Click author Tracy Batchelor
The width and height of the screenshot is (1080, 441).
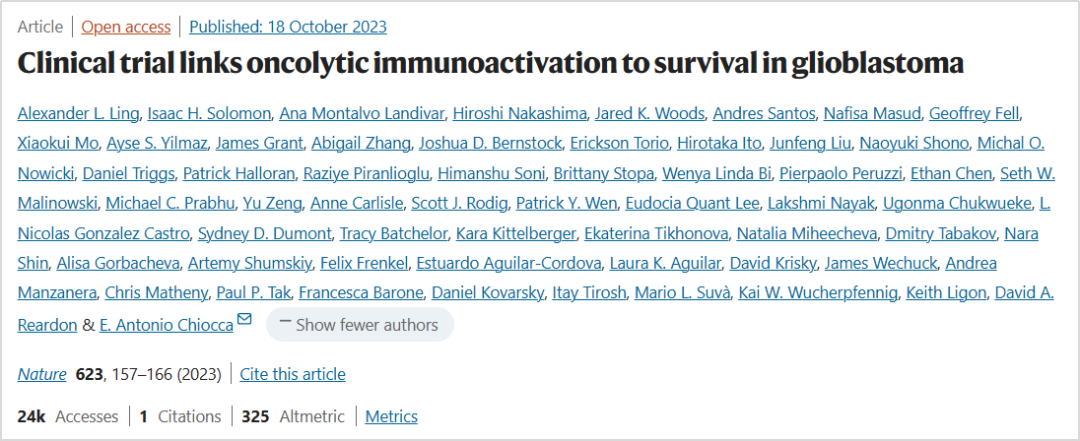click(x=393, y=234)
